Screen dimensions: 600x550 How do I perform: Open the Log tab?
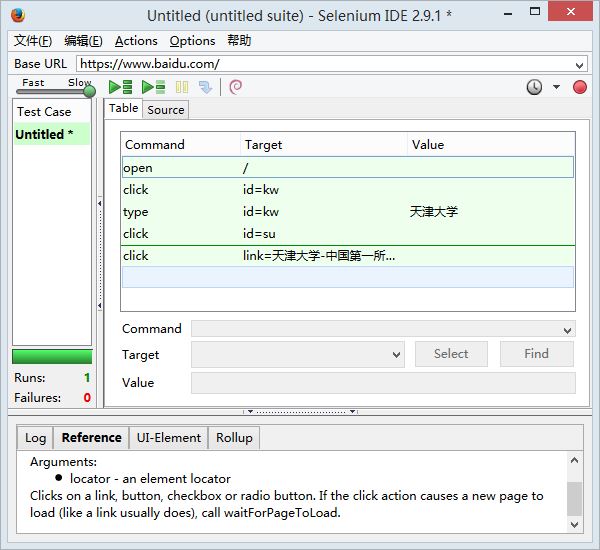click(36, 437)
